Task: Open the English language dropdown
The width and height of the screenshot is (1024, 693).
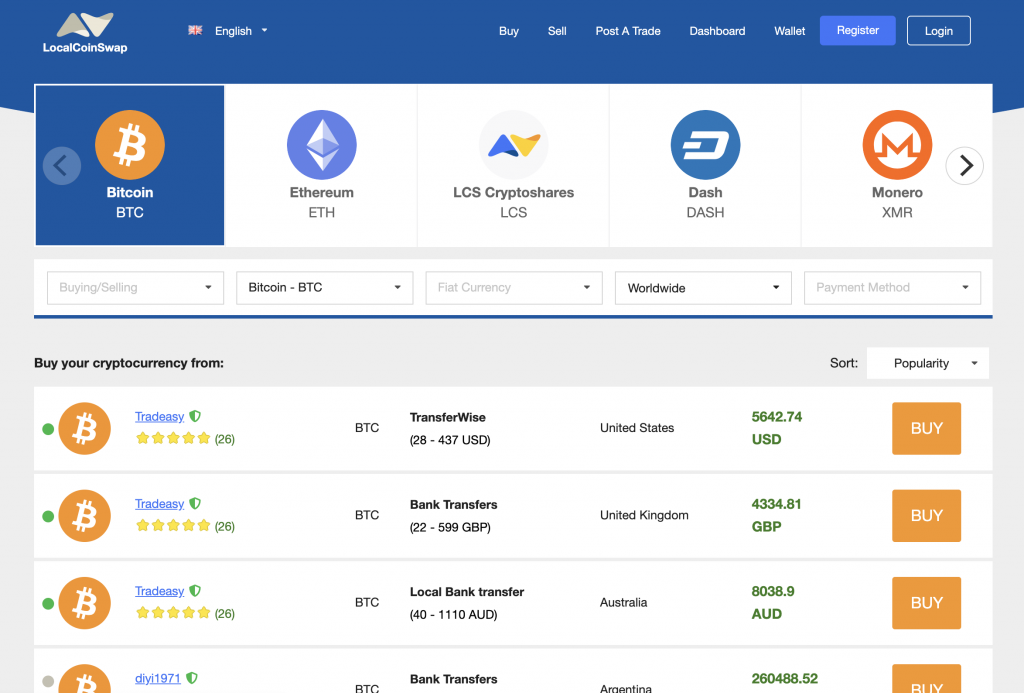Action: 241,31
